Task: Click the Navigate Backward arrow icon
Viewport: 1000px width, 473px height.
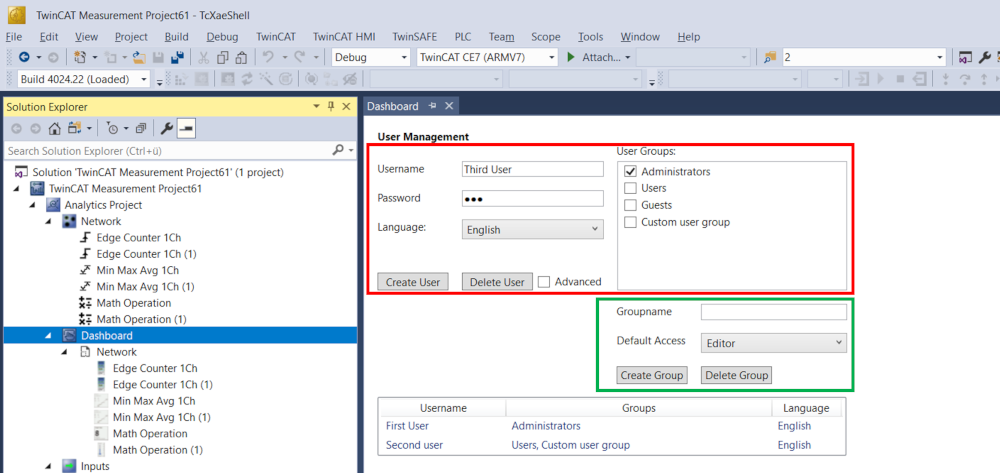Action: pos(24,57)
